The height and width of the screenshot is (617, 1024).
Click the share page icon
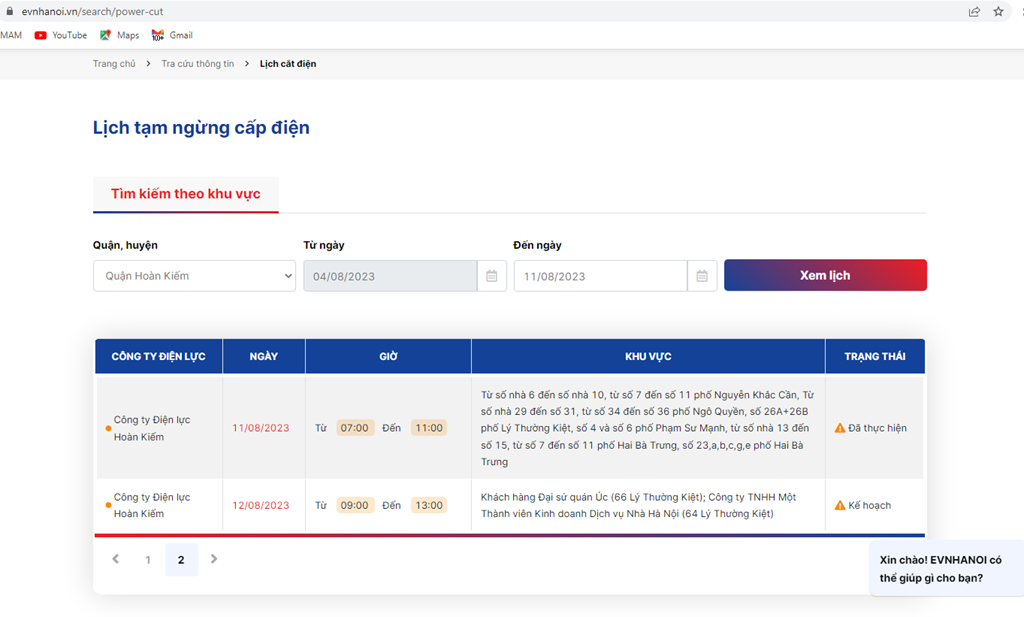(x=974, y=11)
